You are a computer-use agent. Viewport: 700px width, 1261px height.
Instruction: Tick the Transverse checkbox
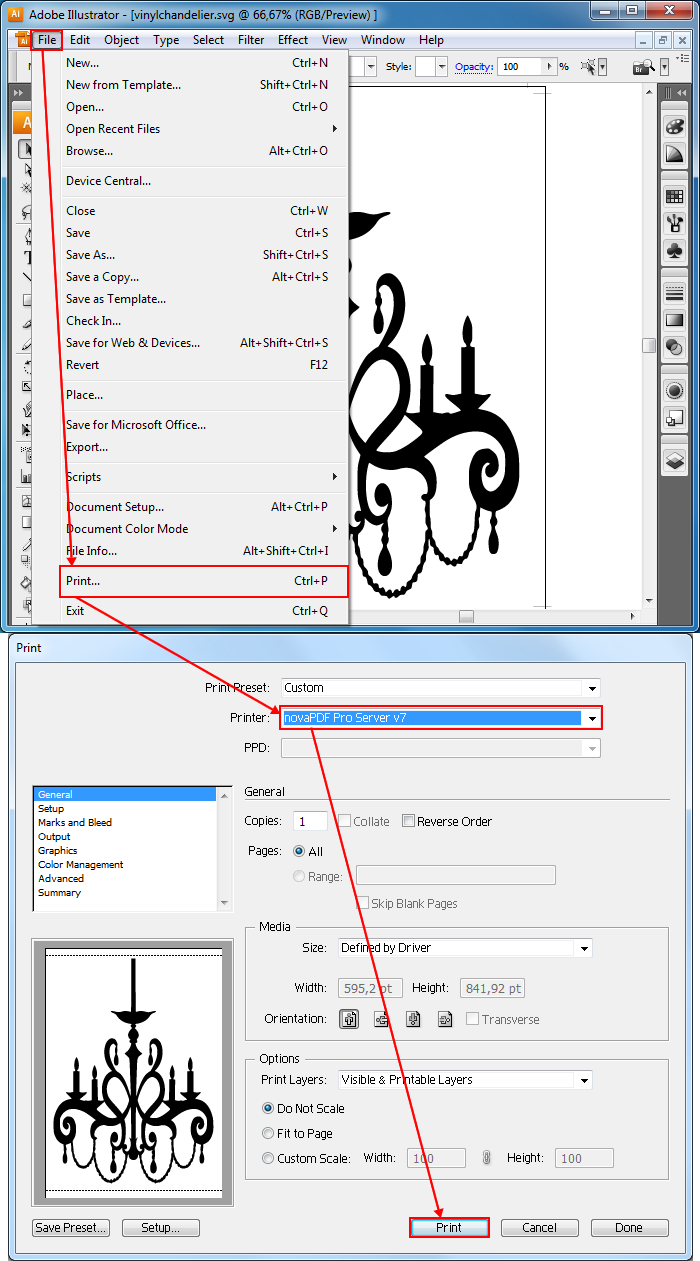click(473, 1019)
